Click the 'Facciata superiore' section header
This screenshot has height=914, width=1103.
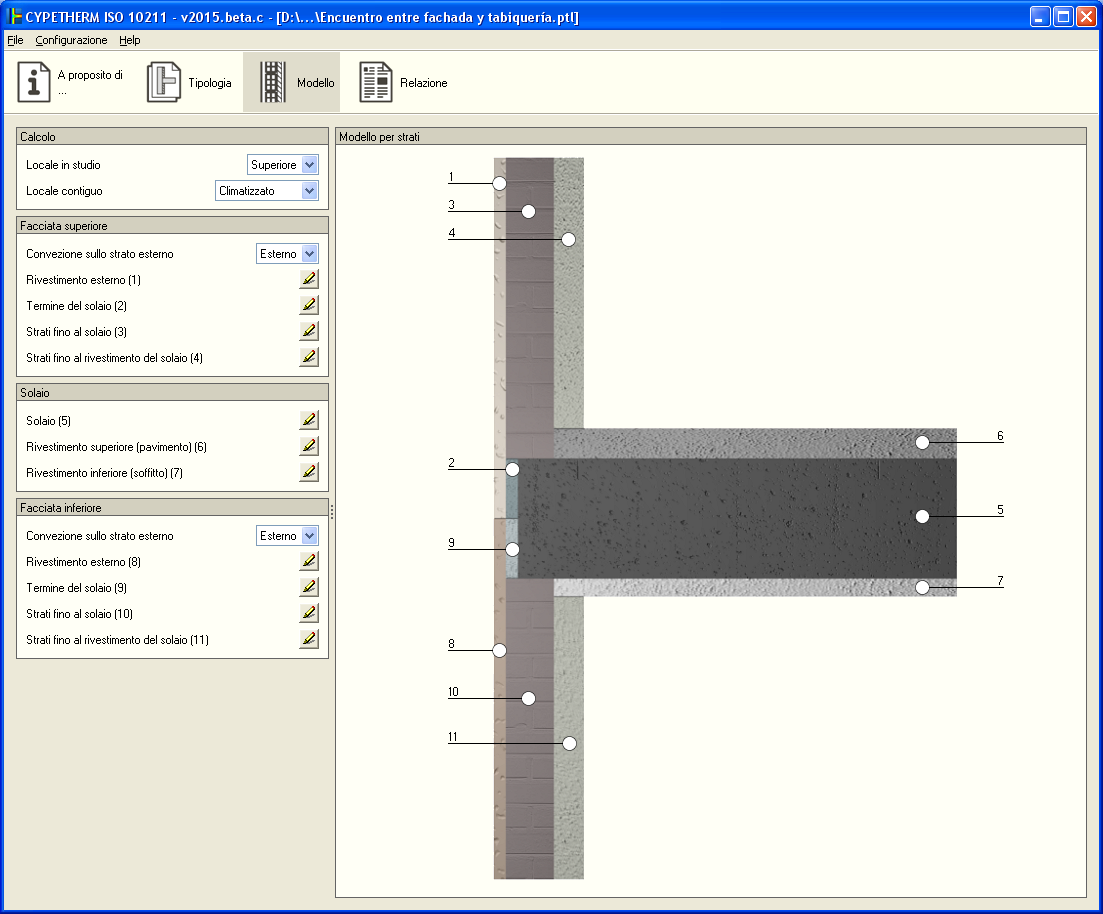pyautogui.click(x=172, y=226)
